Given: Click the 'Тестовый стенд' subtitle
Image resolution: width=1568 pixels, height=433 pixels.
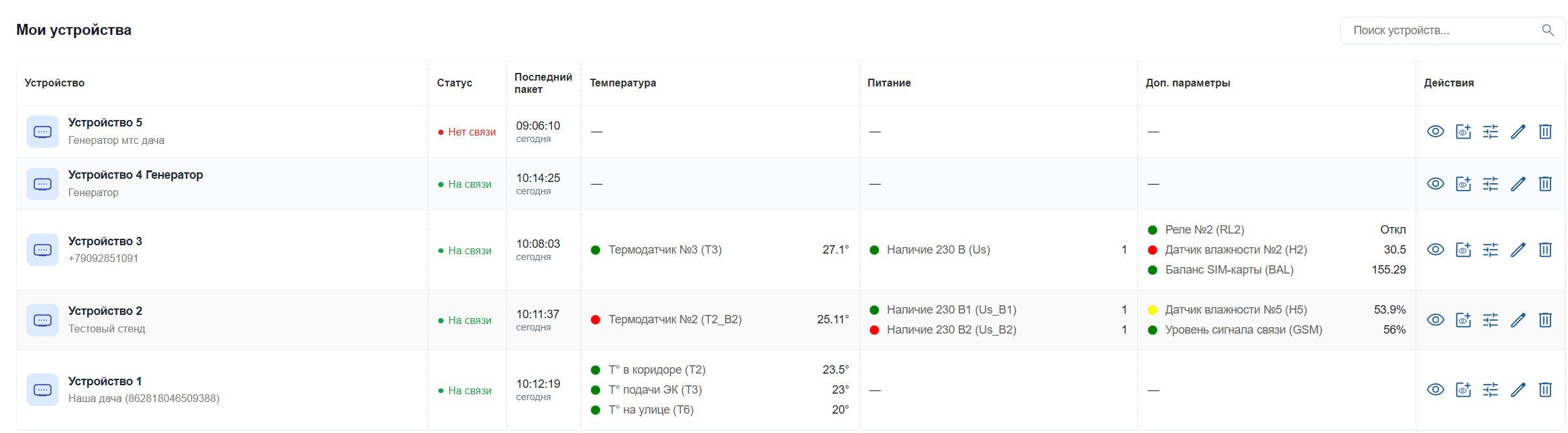Looking at the screenshot, I should point(107,329).
